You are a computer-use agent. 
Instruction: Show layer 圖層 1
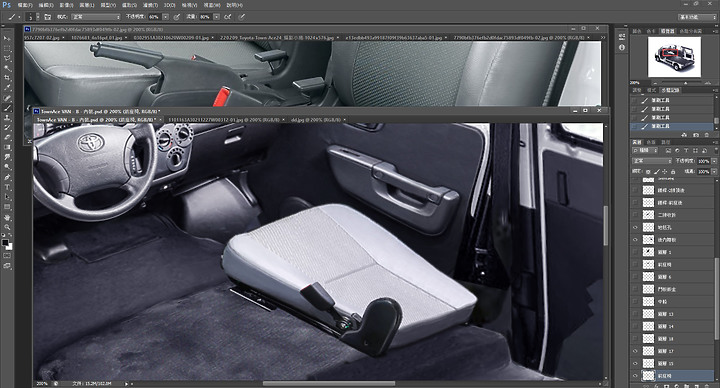(636, 252)
